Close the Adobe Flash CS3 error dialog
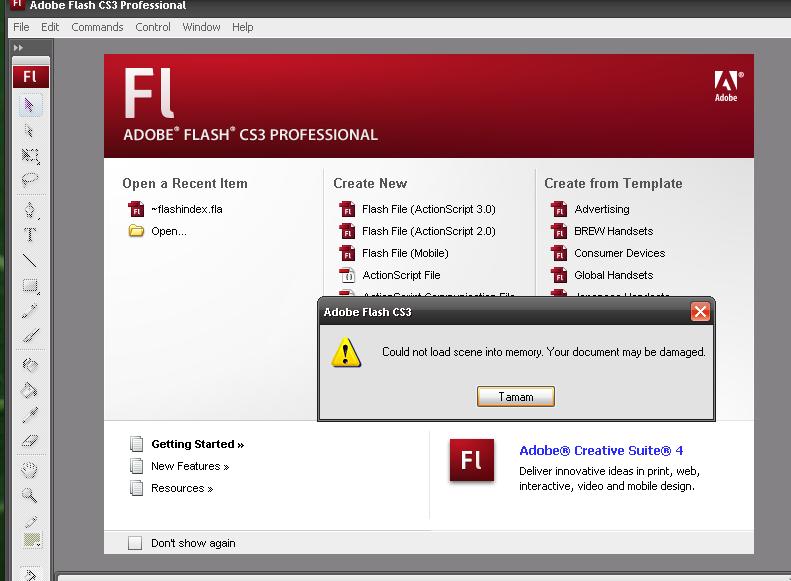 pos(700,312)
